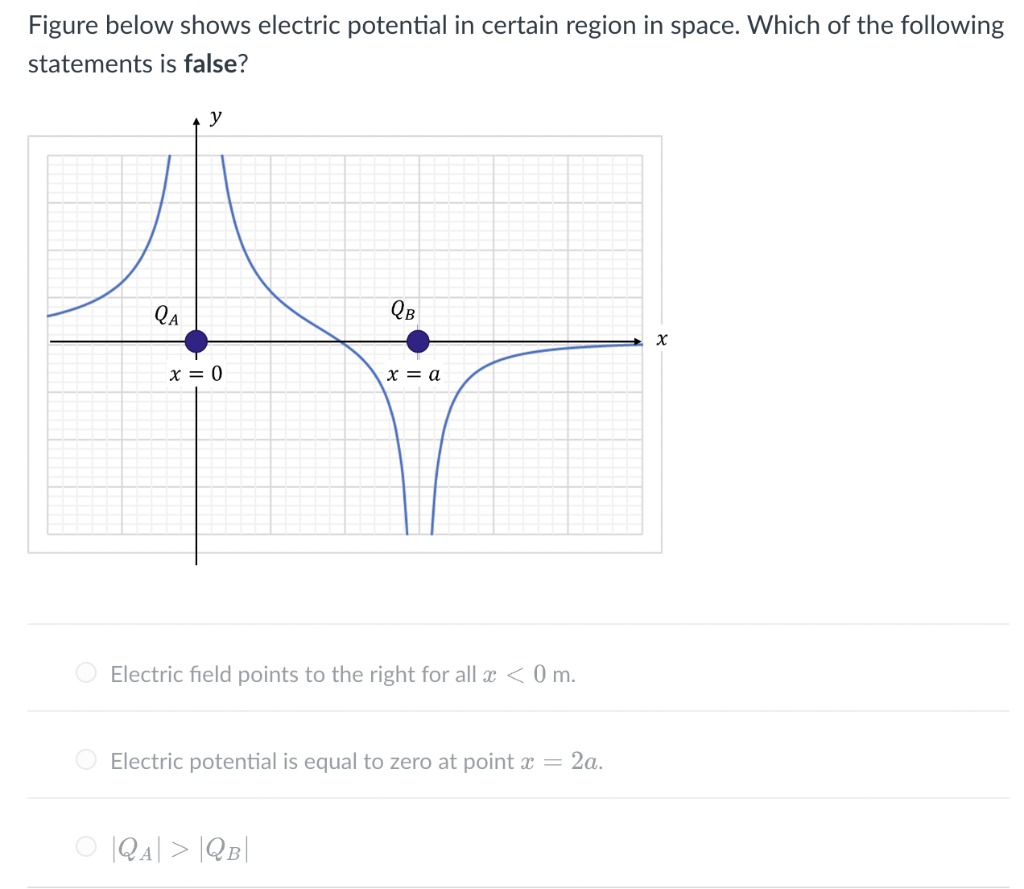
Task: Click the QB label above the right charge
Action: click(401, 311)
